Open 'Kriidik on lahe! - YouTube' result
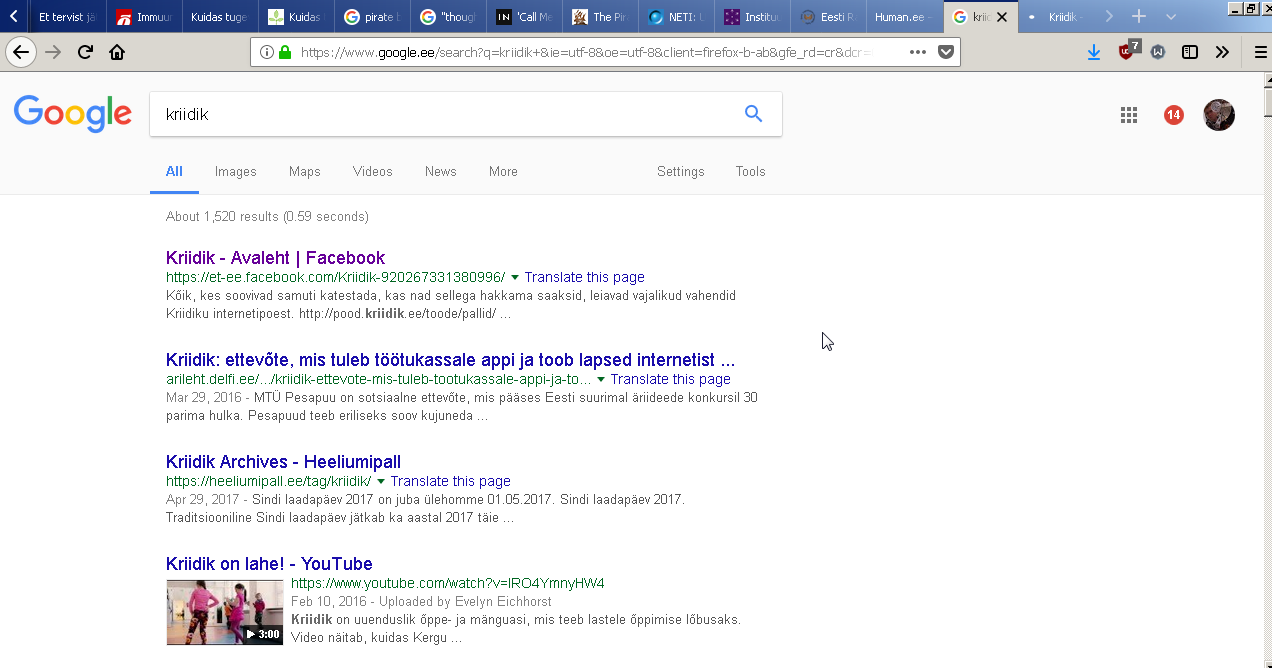The width and height of the screenshot is (1272, 668). [x=269, y=564]
